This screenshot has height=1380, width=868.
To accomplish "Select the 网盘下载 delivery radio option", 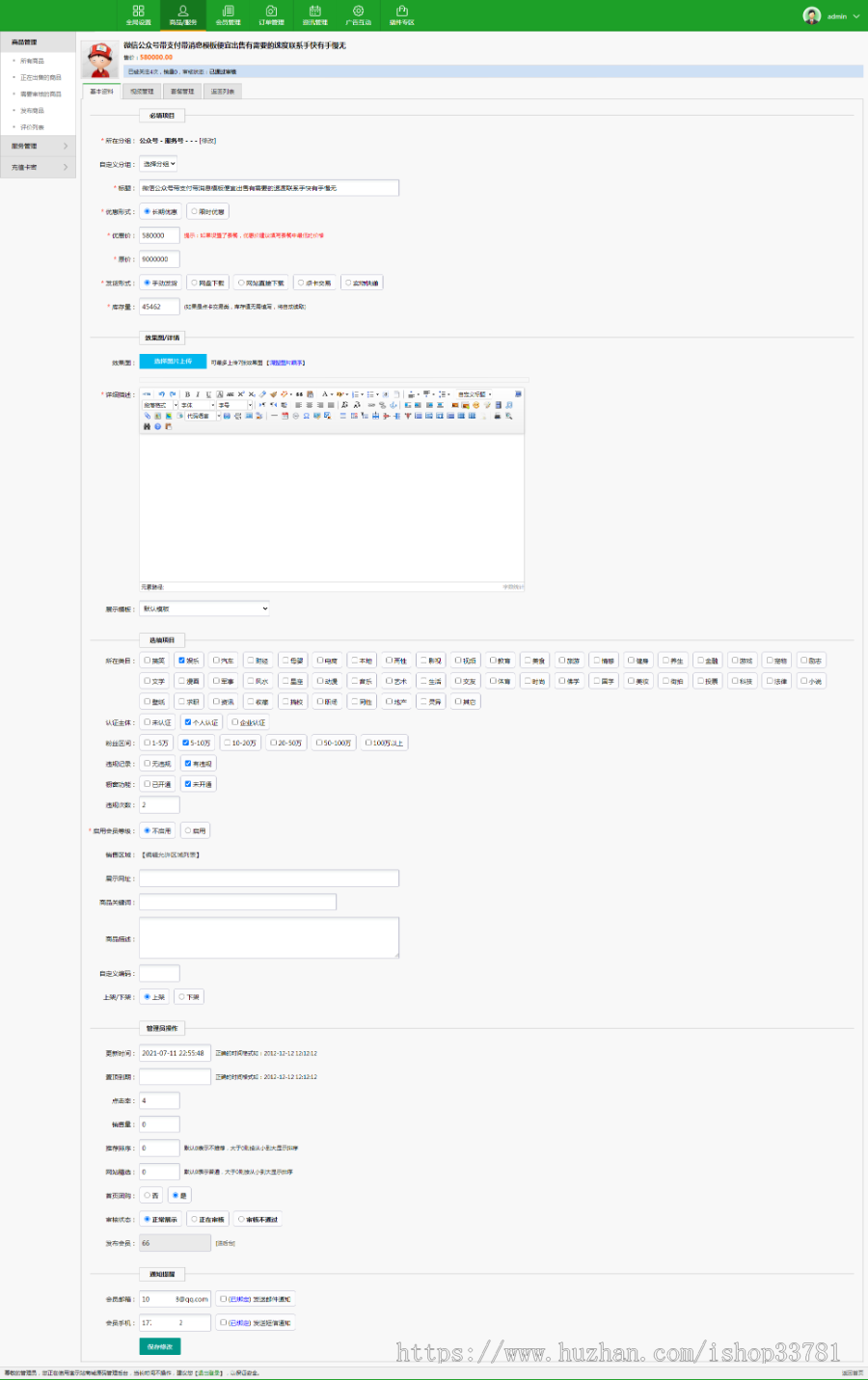I will tap(194, 283).
